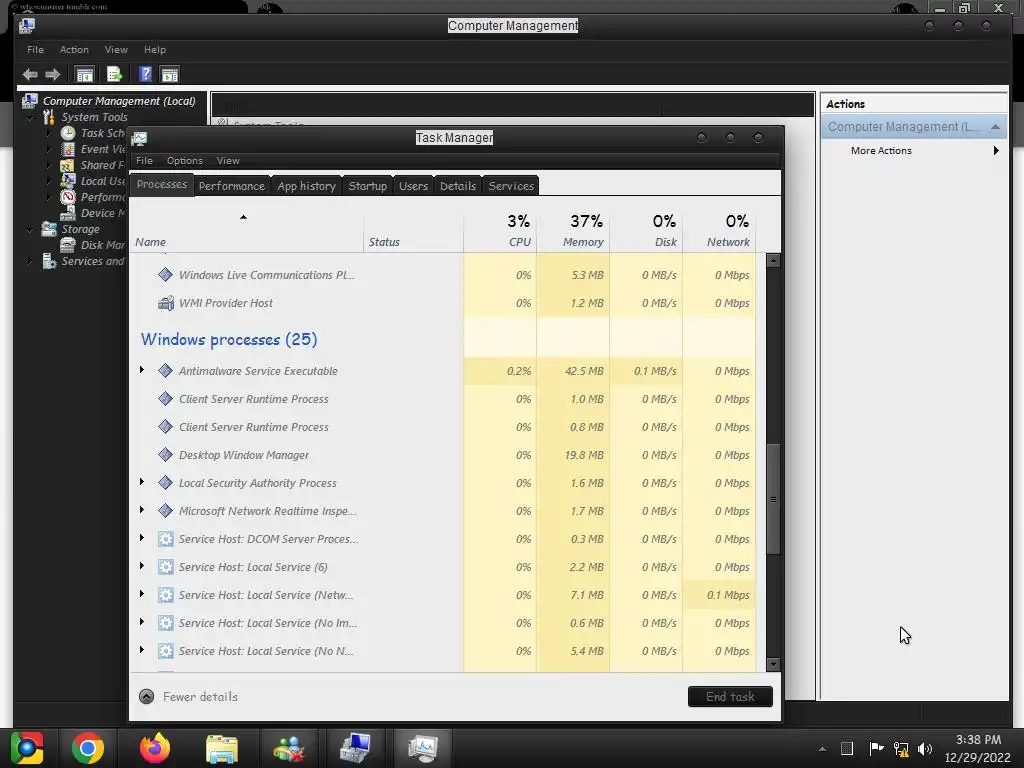
Task: Collapse the Computer Management actions section
Action: coord(995,127)
